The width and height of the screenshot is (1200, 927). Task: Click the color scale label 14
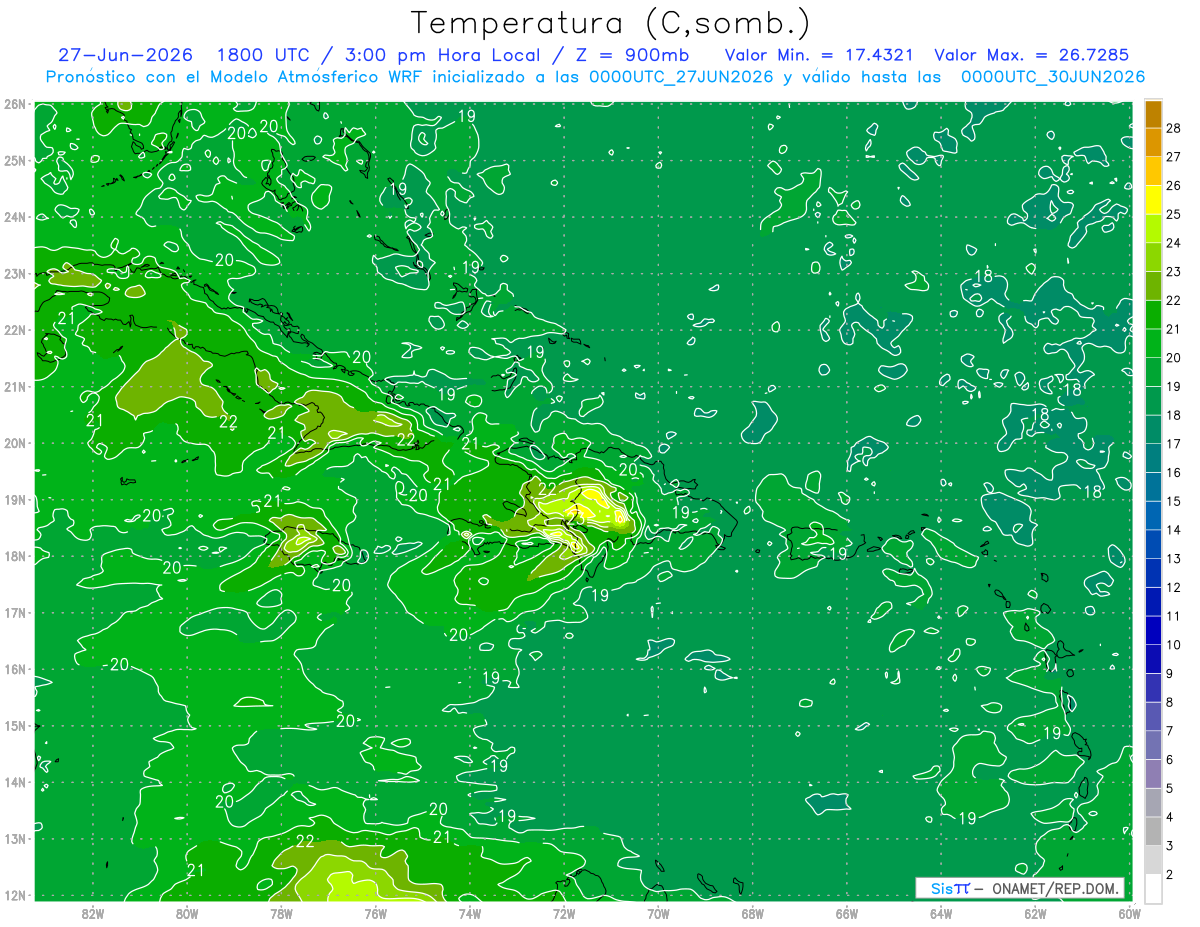(1174, 530)
